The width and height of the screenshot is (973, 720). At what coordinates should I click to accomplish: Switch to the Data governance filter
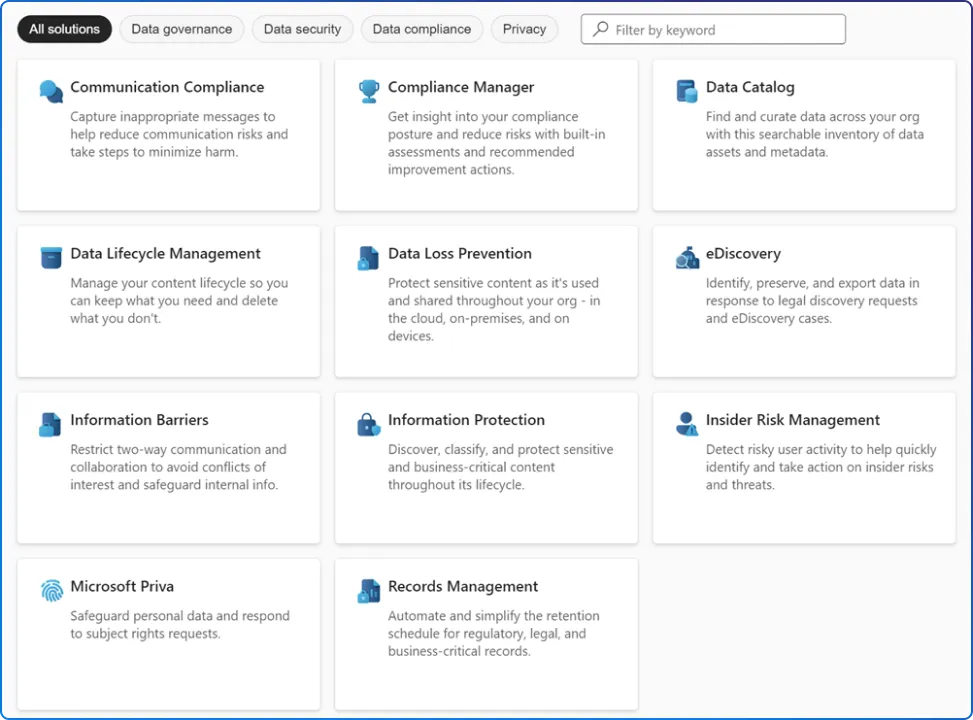pos(182,29)
